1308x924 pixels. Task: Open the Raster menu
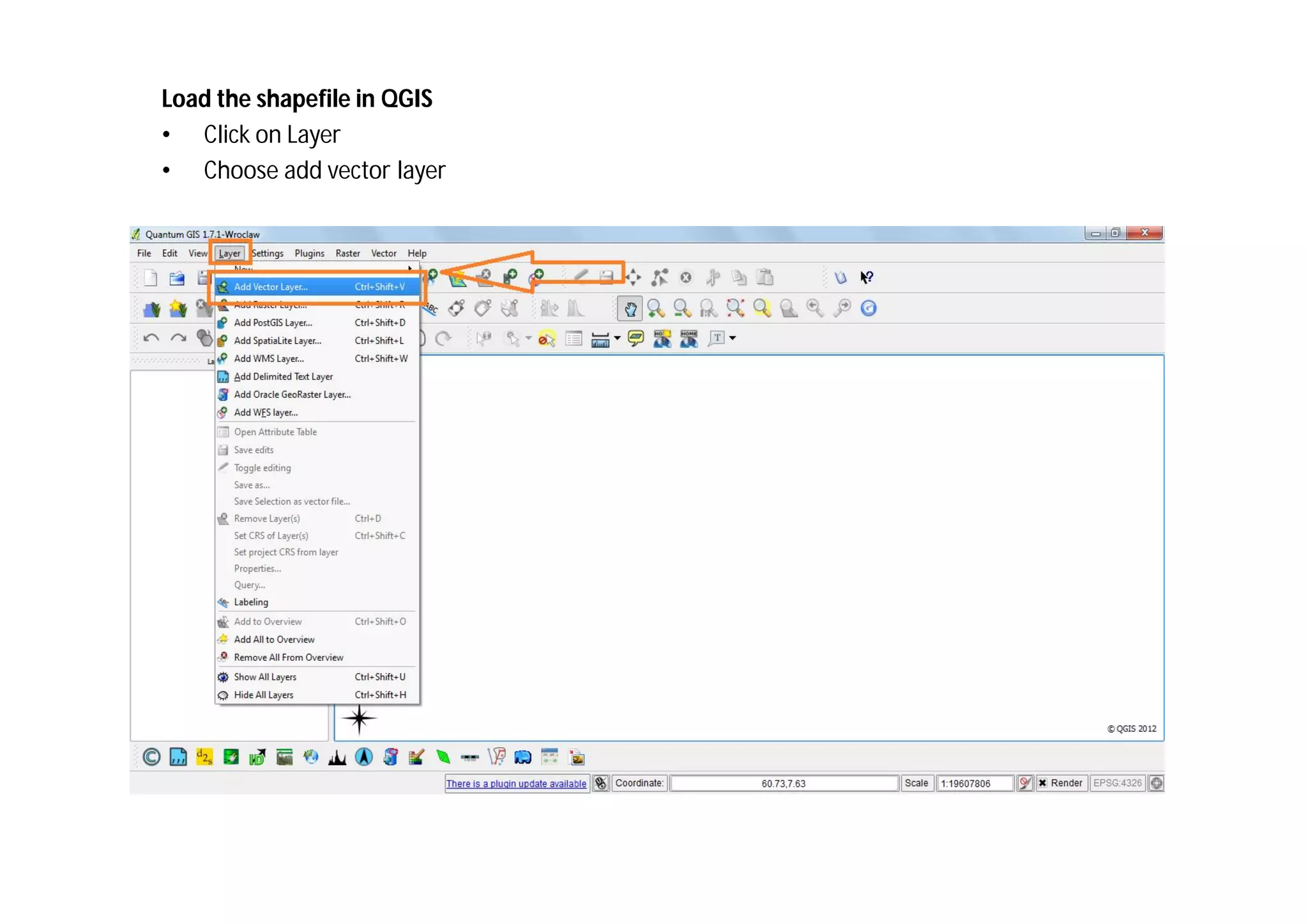(x=348, y=254)
